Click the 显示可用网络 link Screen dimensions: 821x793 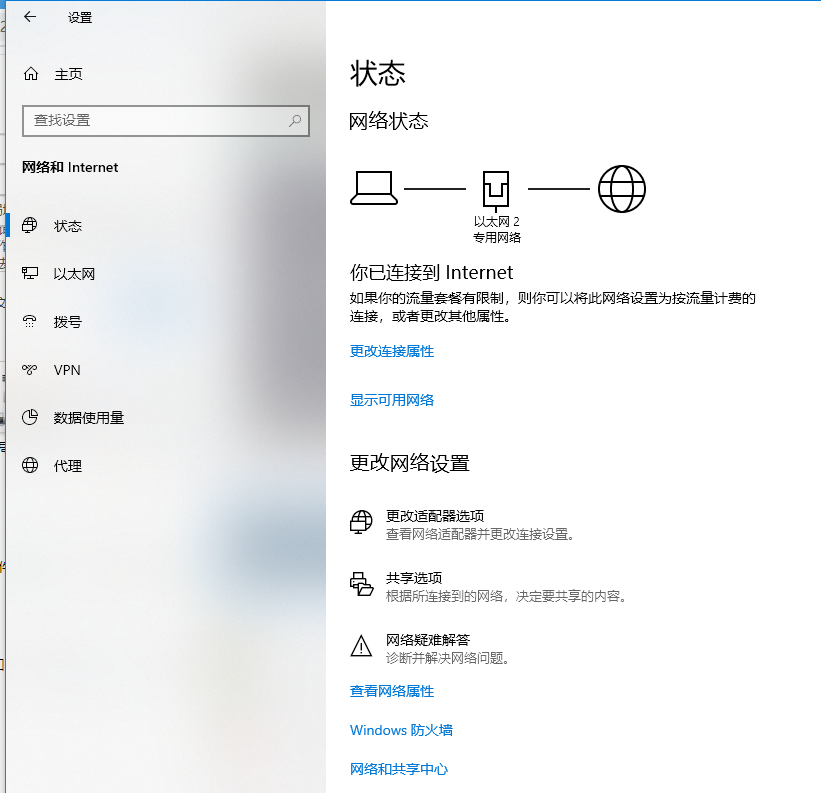coord(392,400)
